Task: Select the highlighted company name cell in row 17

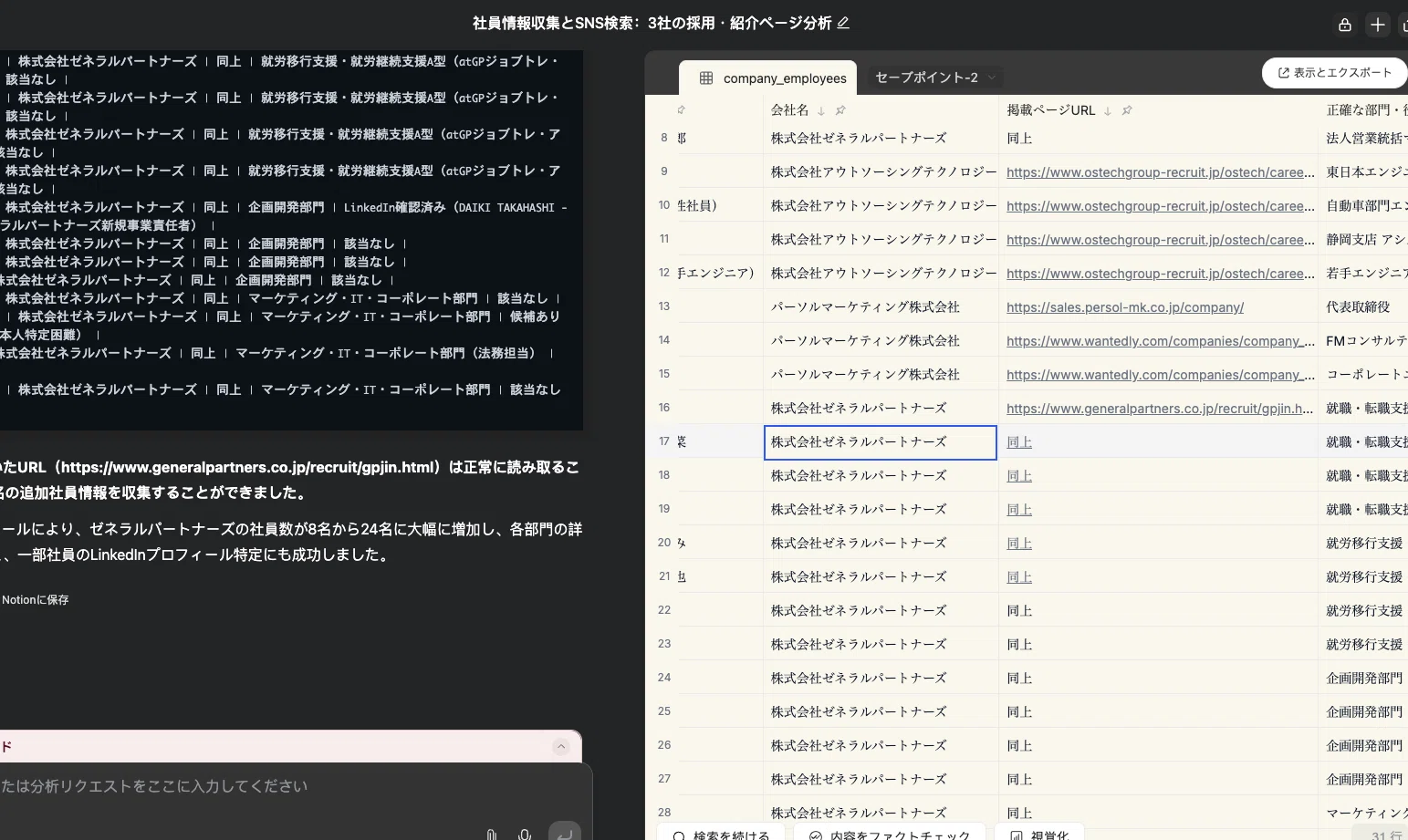Action: point(880,442)
